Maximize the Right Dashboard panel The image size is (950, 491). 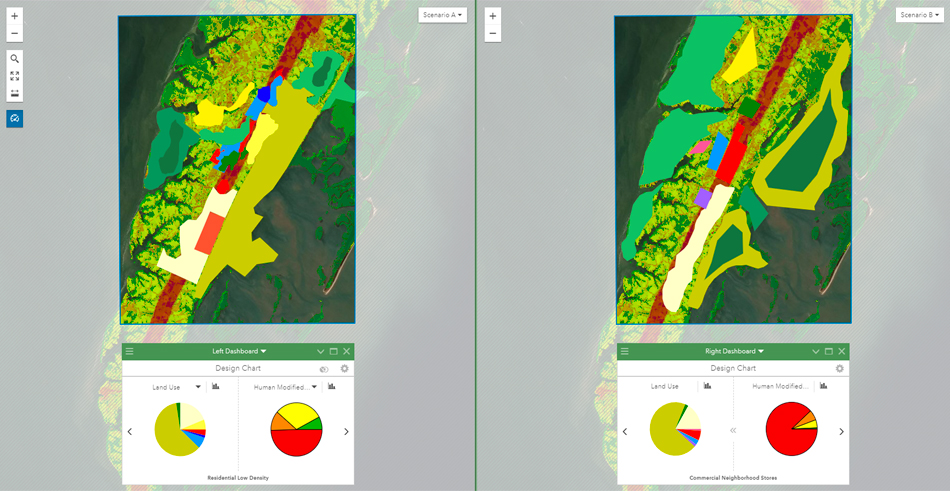[x=828, y=352]
